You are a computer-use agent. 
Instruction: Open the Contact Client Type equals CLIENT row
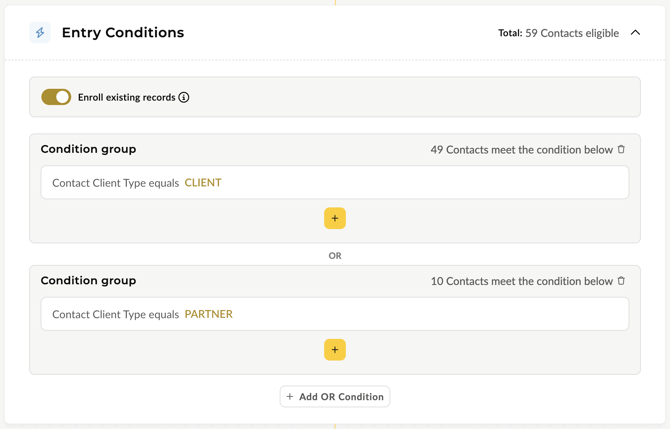[335, 182]
